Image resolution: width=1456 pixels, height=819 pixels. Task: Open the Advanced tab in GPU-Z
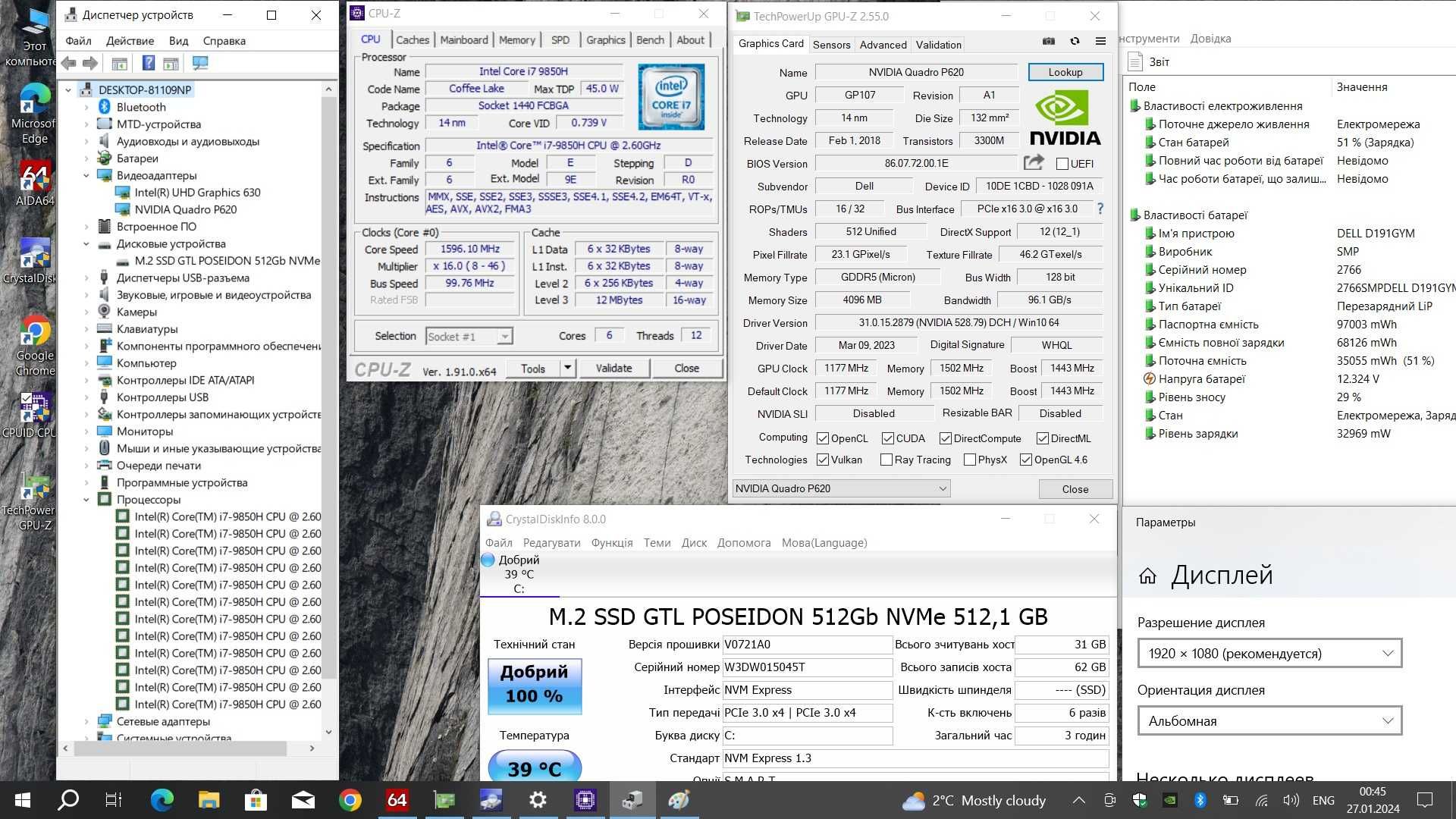pos(883,45)
